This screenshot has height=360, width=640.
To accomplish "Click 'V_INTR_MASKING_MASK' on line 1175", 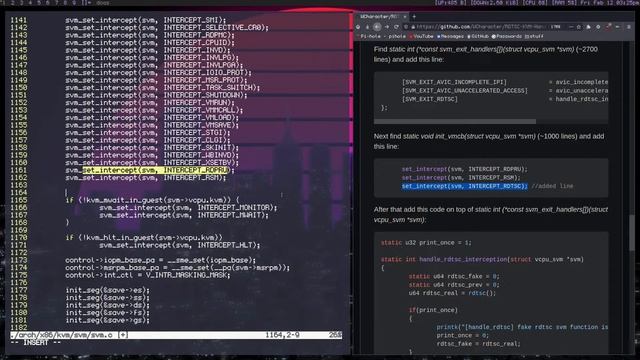I will pos(187,275).
